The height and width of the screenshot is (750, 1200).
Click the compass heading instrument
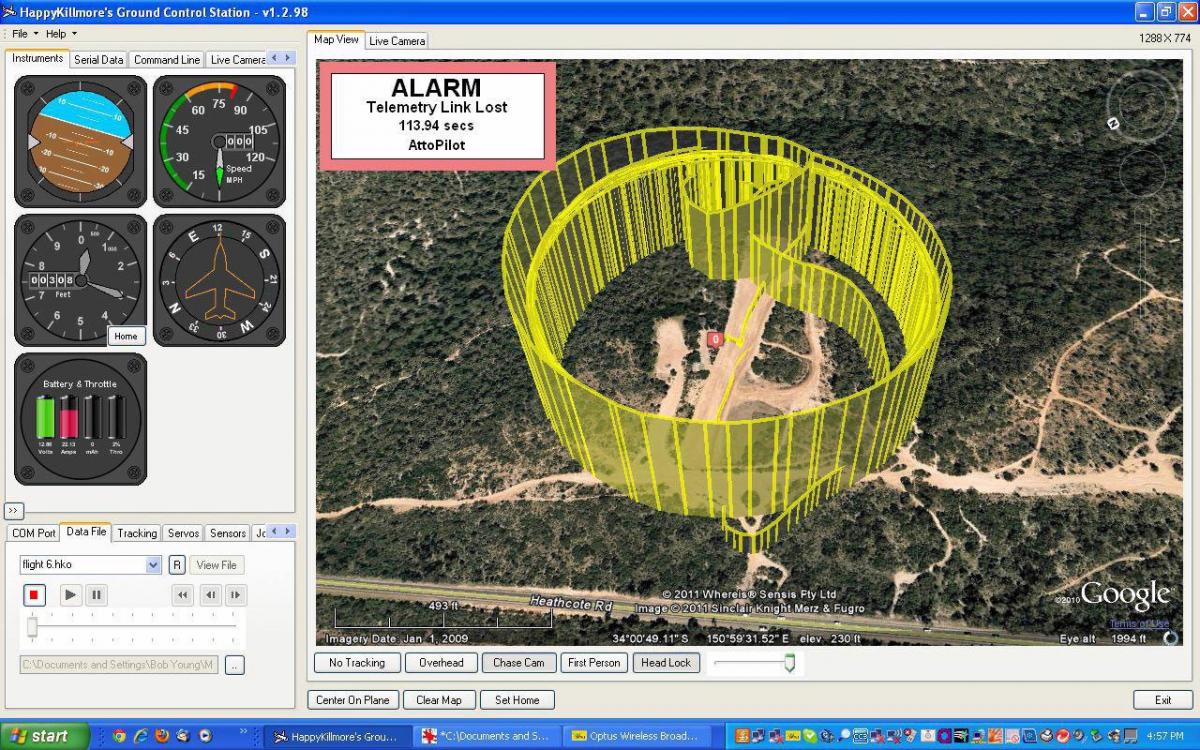click(219, 280)
